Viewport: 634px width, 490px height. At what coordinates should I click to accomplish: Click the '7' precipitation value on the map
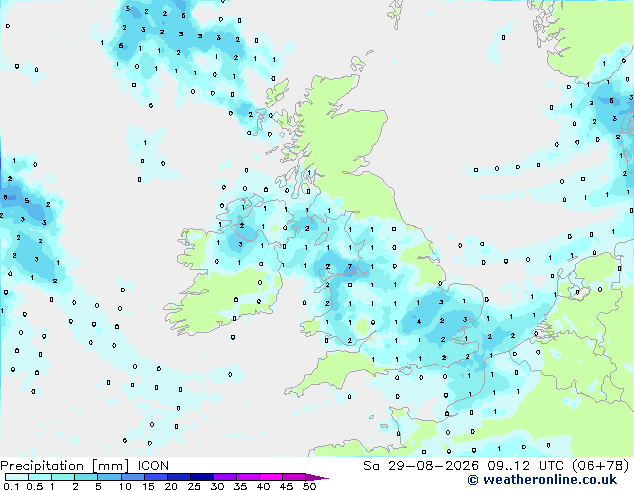pos(350,266)
